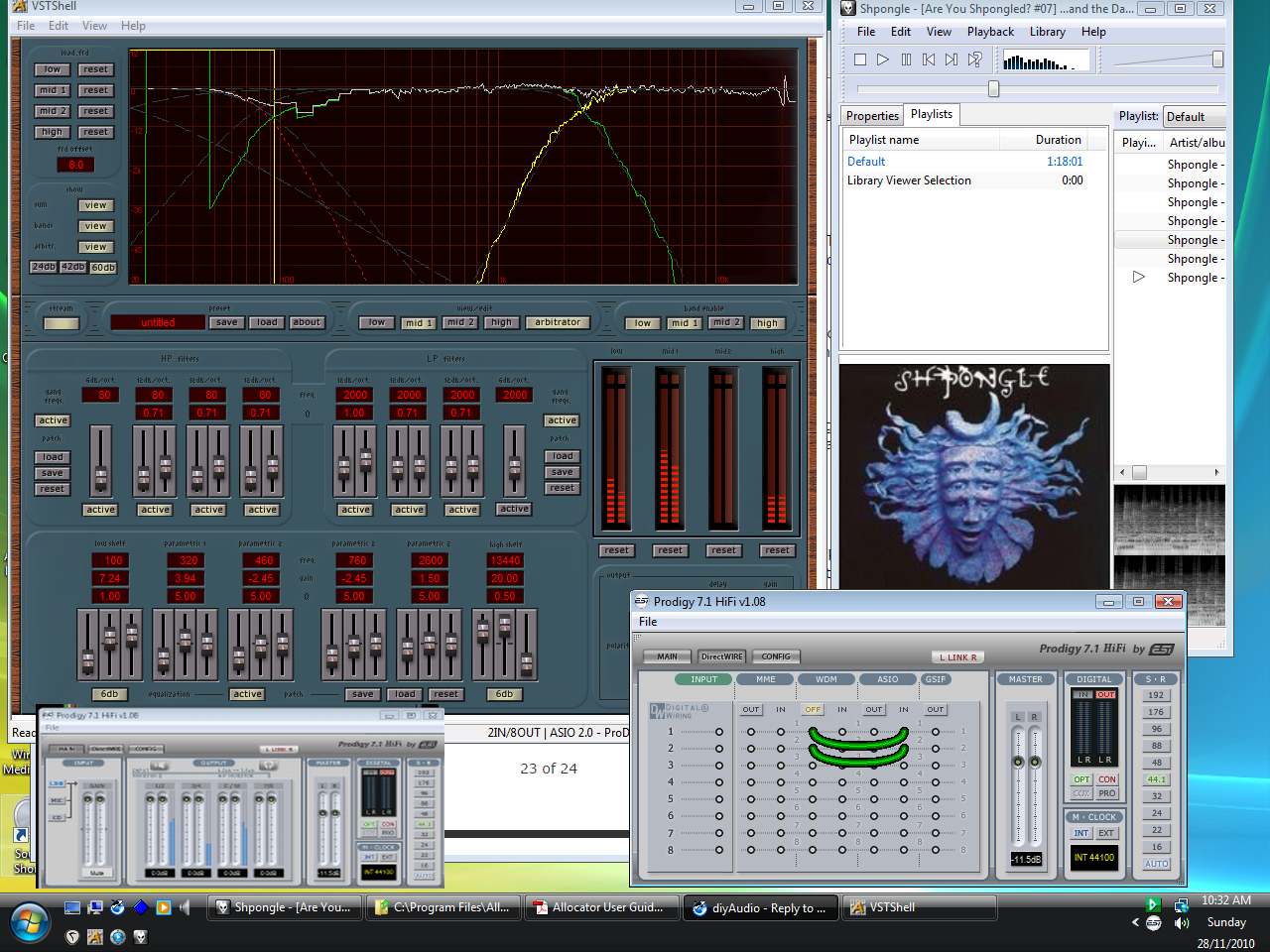This screenshot has height=952, width=1270.
Task: Click the foobar2000 title bar alien icon
Action: point(848,8)
